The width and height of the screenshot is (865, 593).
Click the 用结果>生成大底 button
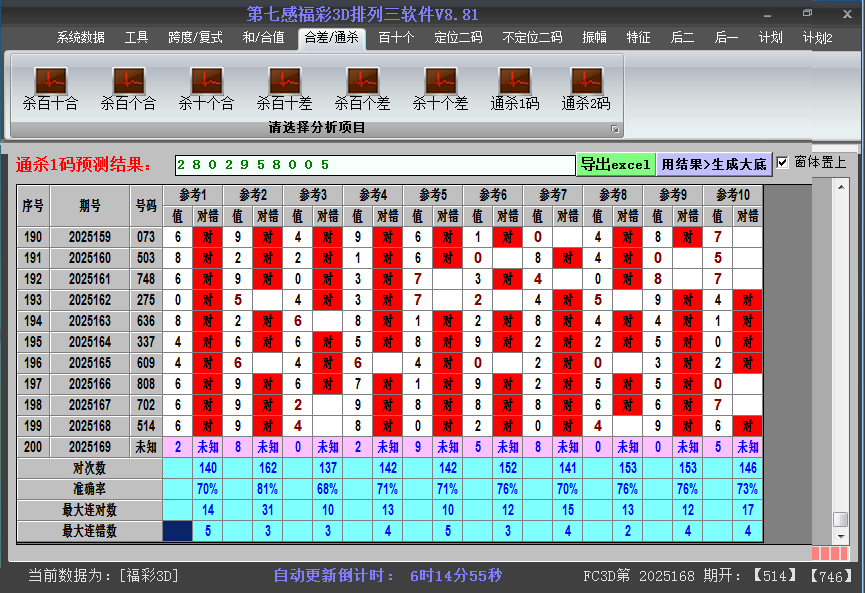click(x=714, y=164)
